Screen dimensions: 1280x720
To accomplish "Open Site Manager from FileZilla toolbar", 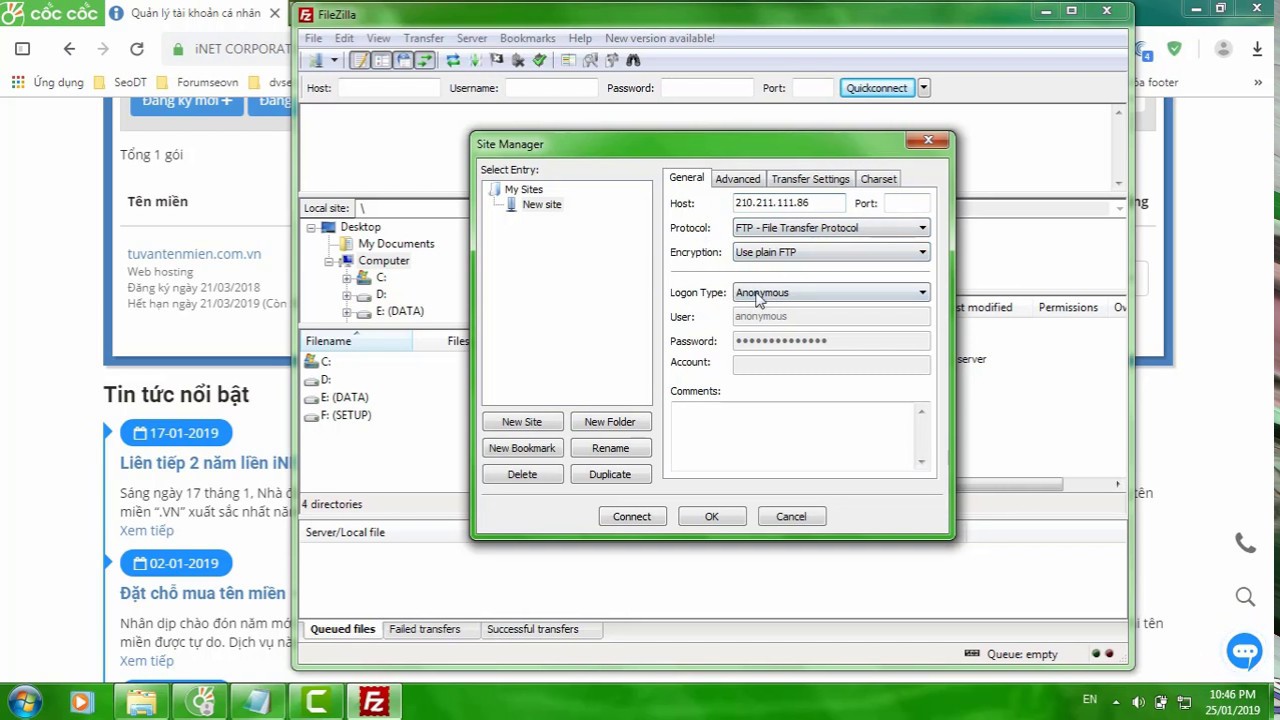I will point(316,61).
